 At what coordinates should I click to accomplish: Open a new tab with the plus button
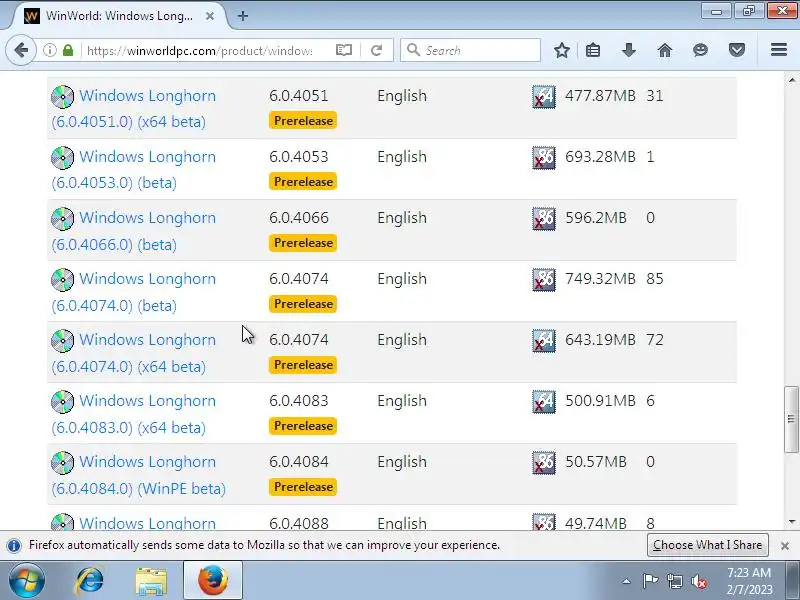pyautogui.click(x=243, y=16)
